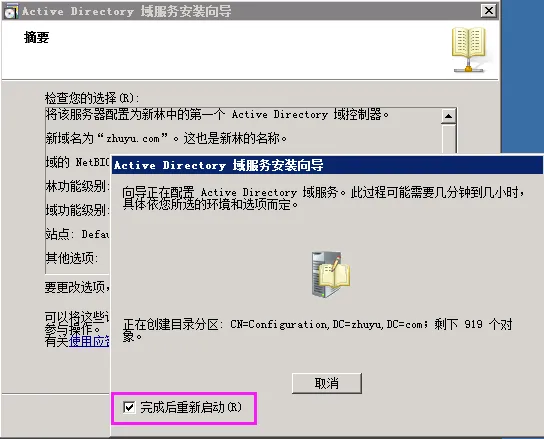544x439 pixels.
Task: Click the 域功能级别 line in the summary
Action: 78,210
